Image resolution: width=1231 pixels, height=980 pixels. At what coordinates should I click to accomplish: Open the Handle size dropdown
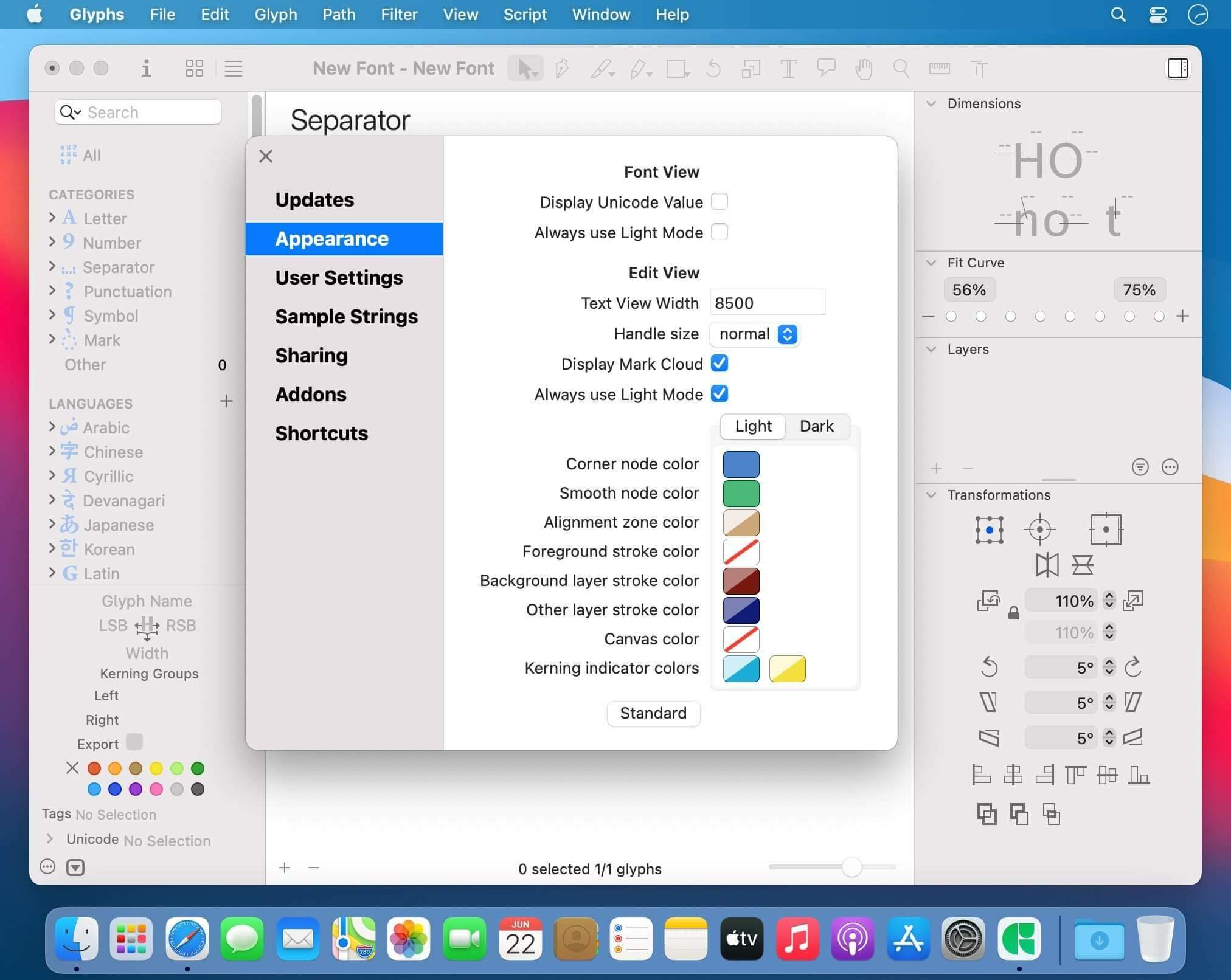click(x=755, y=334)
